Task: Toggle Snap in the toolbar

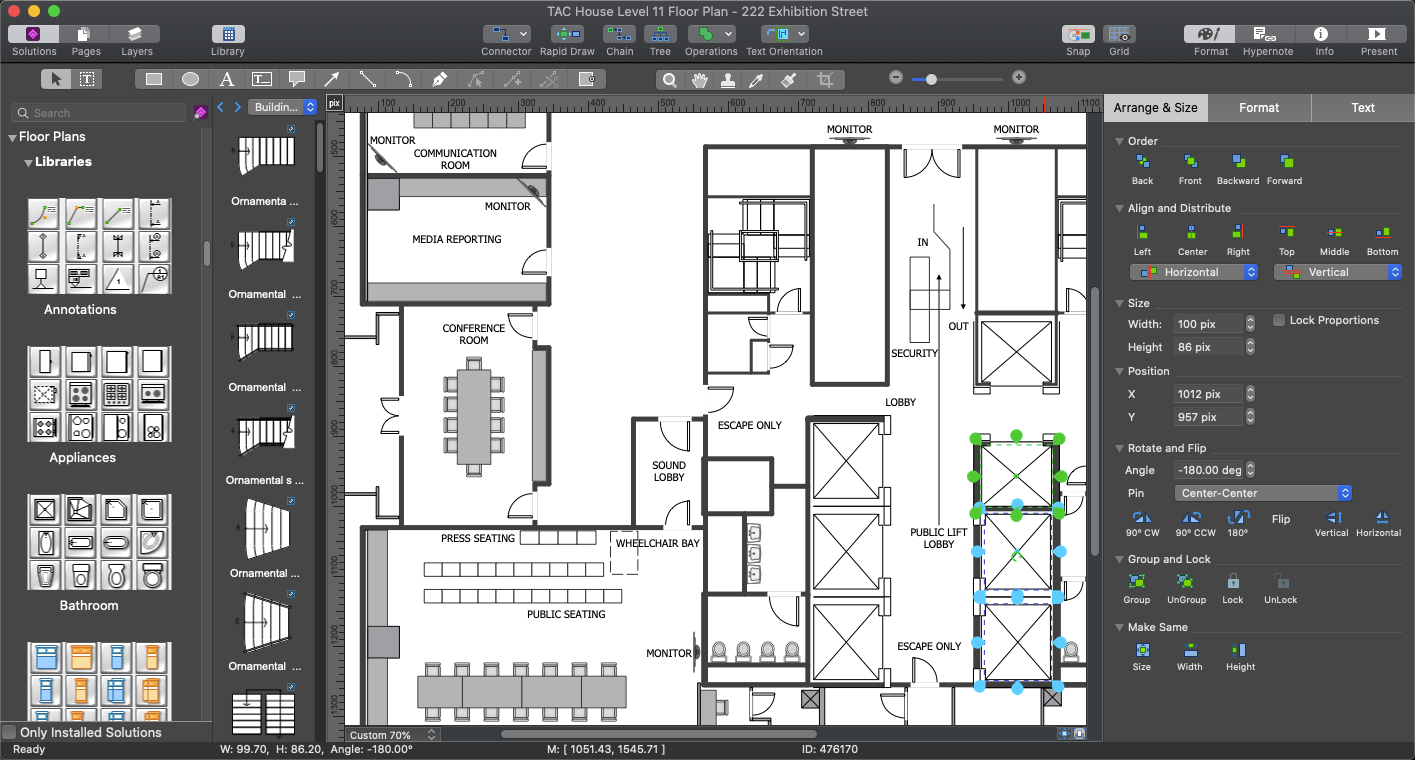Action: [1078, 34]
